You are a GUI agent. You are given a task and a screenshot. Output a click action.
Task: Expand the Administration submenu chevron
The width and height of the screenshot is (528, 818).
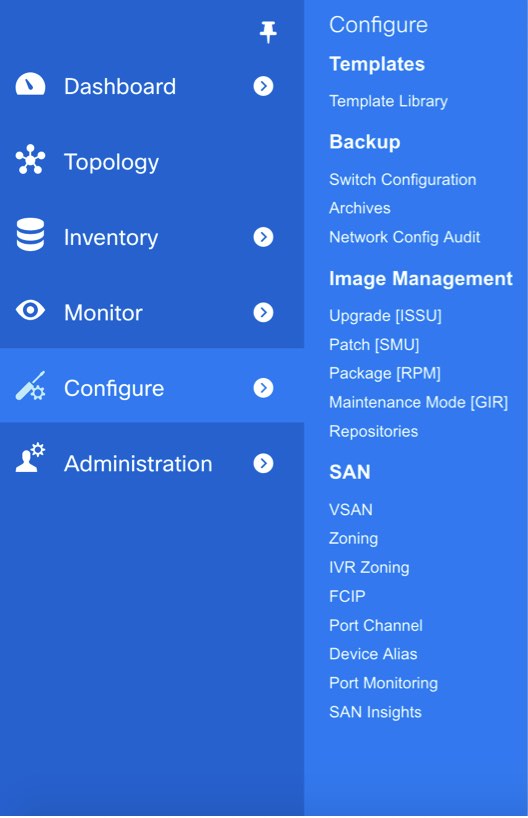pyautogui.click(x=263, y=463)
